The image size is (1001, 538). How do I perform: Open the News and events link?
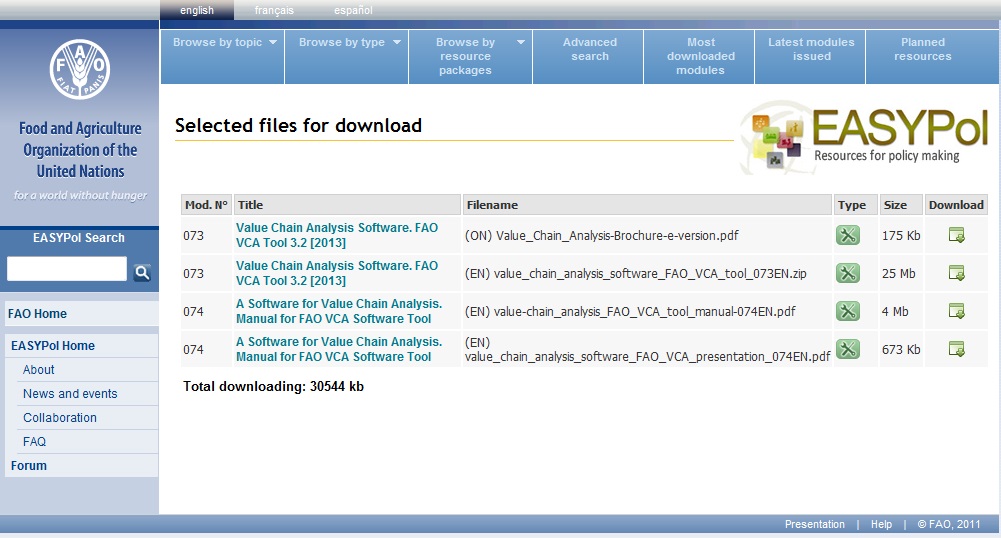70,394
